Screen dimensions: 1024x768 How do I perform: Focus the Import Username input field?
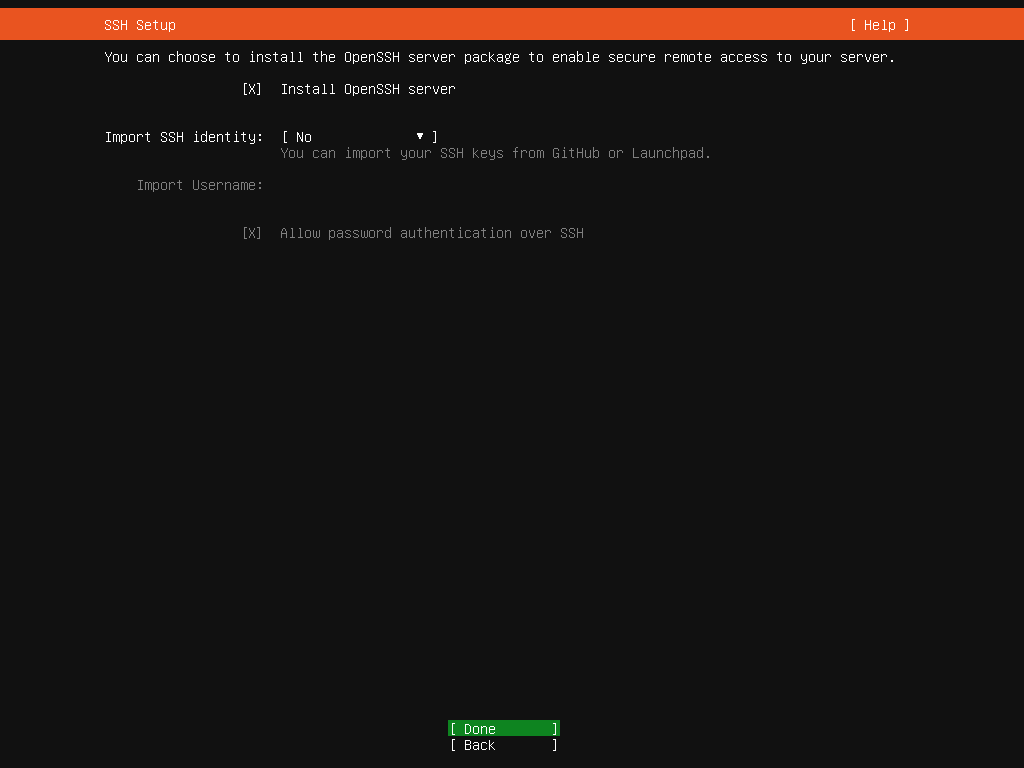[x=400, y=185]
